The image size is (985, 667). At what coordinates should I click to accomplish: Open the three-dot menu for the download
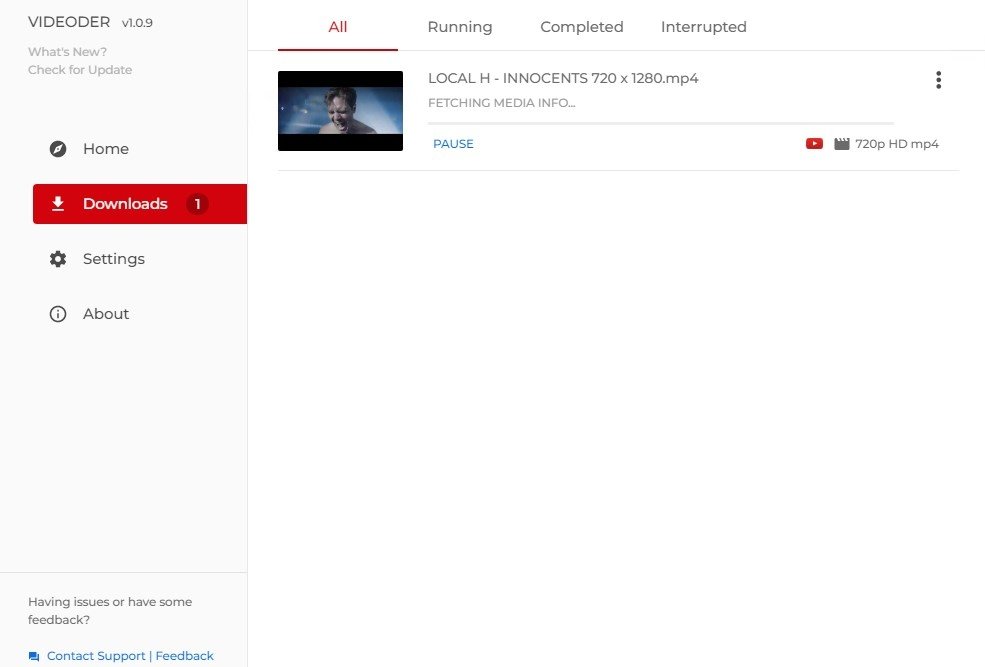[939, 80]
